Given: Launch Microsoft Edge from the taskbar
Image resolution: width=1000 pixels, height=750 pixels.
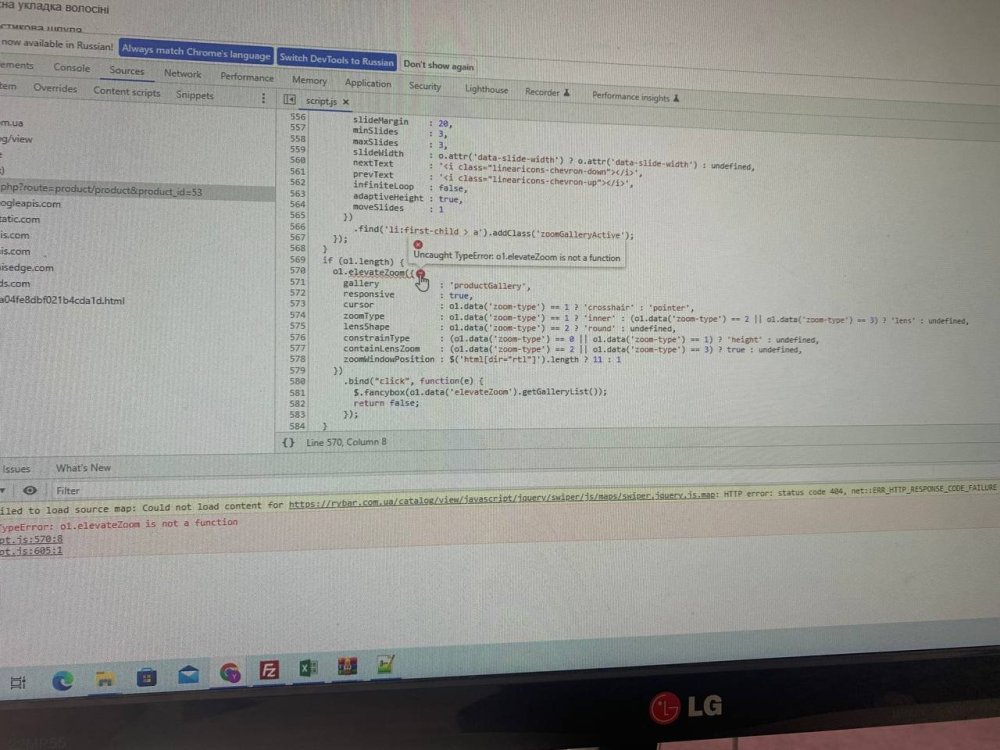Looking at the screenshot, I should tap(63, 680).
